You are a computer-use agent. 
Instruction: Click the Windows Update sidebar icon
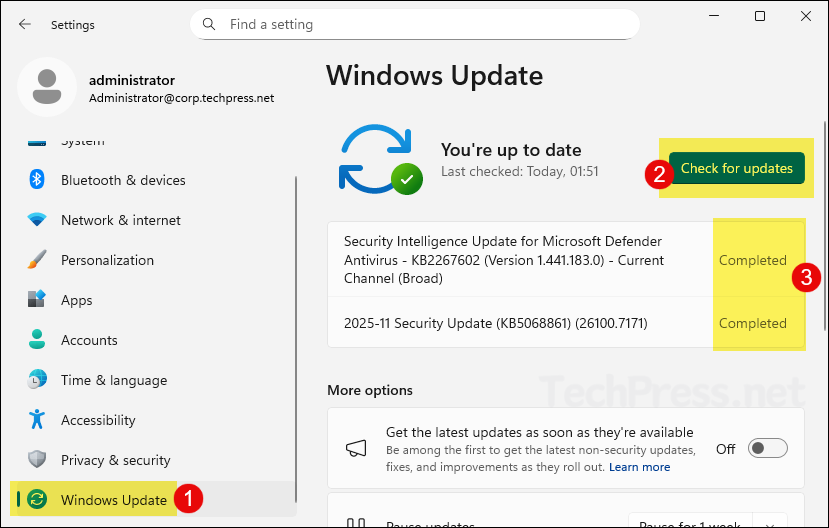tap(37, 499)
